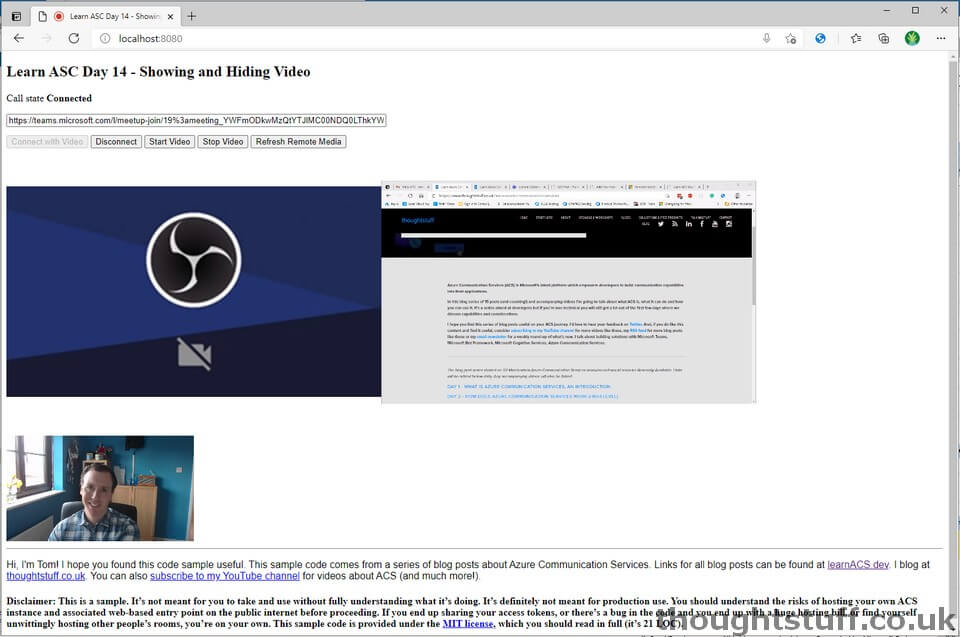This screenshot has height=637, width=960.
Task: Reload the localhost page
Action: [74, 38]
